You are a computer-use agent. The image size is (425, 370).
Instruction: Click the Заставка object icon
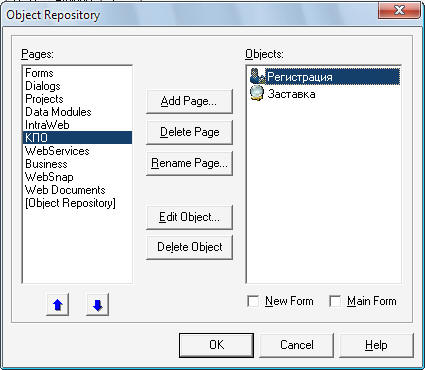[257, 93]
